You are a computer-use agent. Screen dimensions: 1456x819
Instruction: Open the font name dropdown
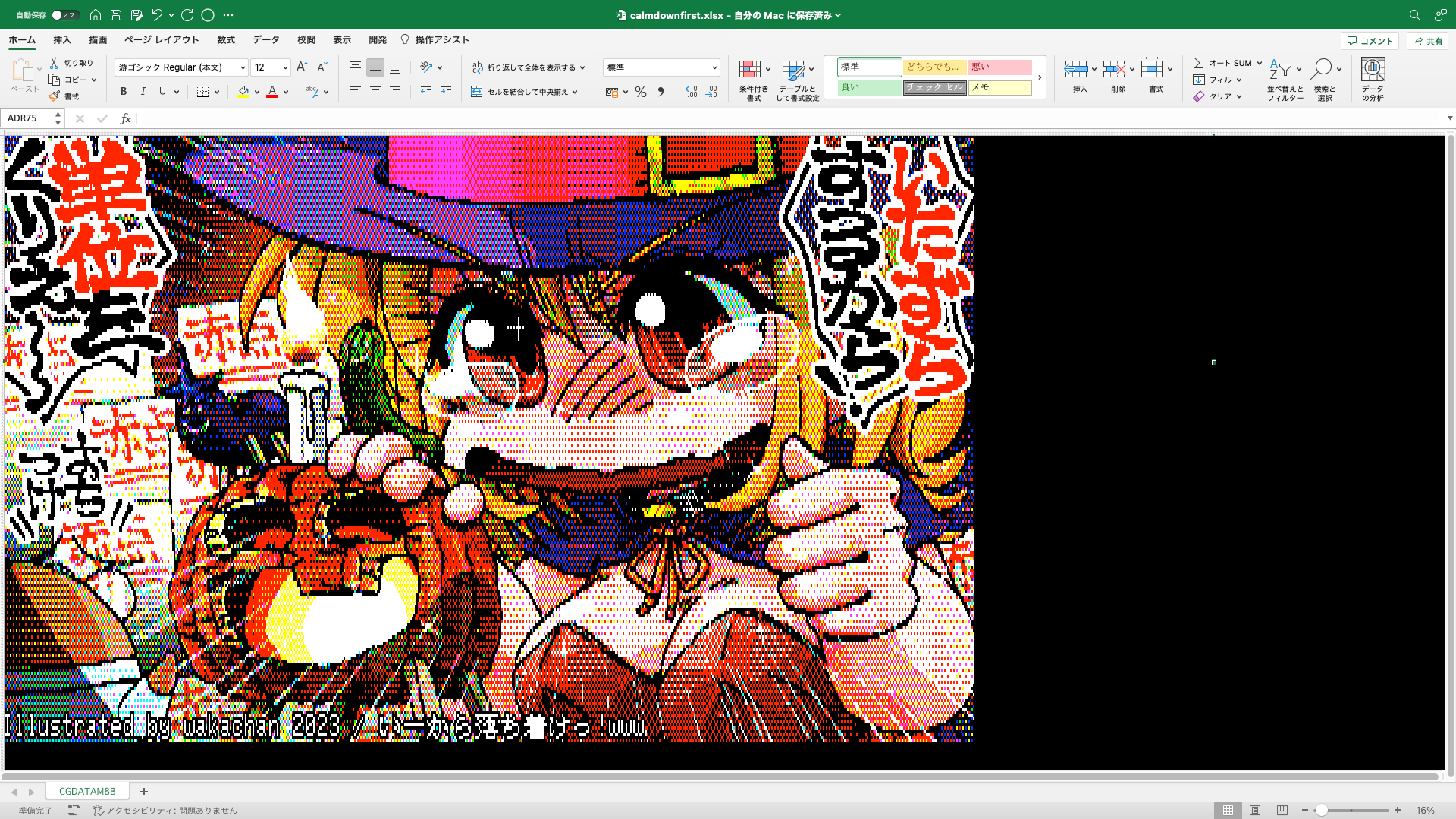(x=243, y=68)
